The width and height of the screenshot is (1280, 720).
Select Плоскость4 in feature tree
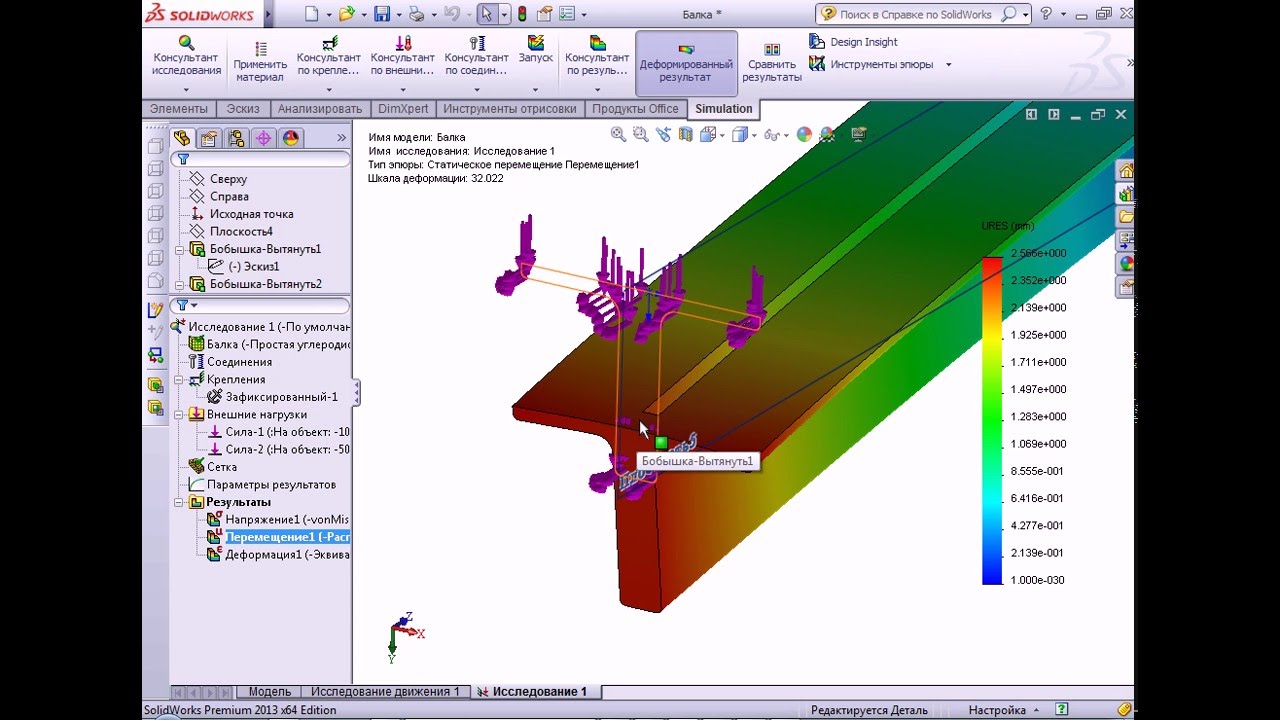241,231
